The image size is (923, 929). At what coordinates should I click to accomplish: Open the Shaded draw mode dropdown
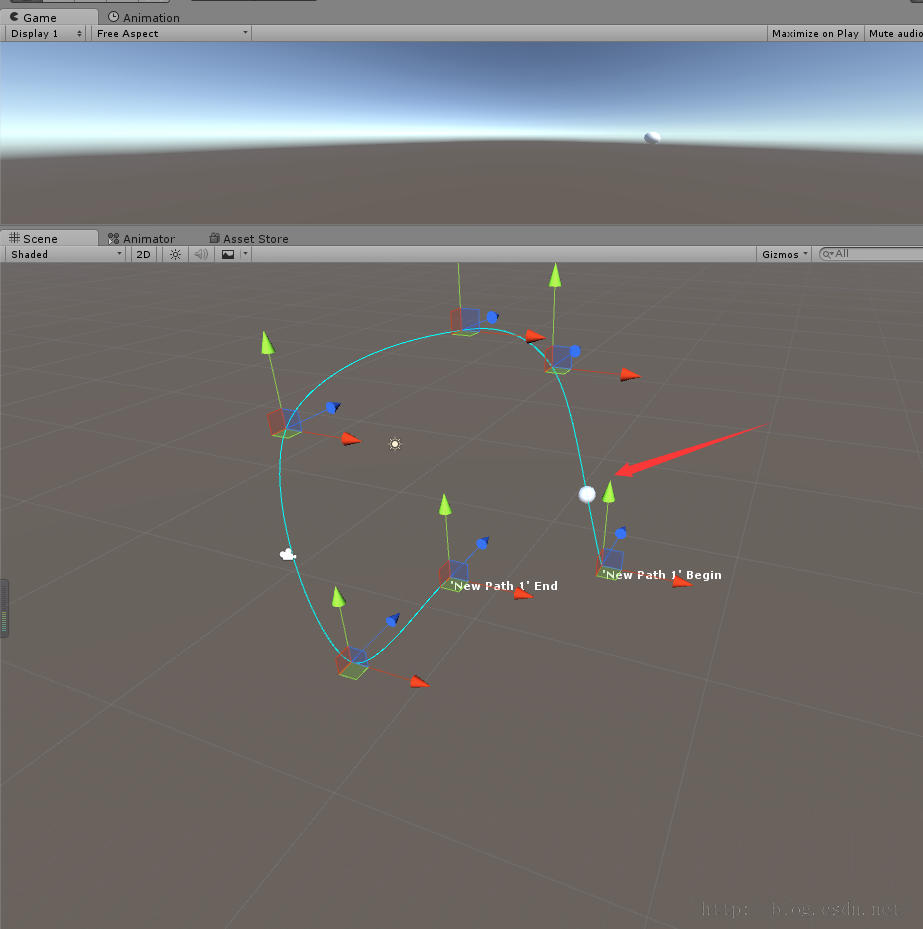(66, 254)
